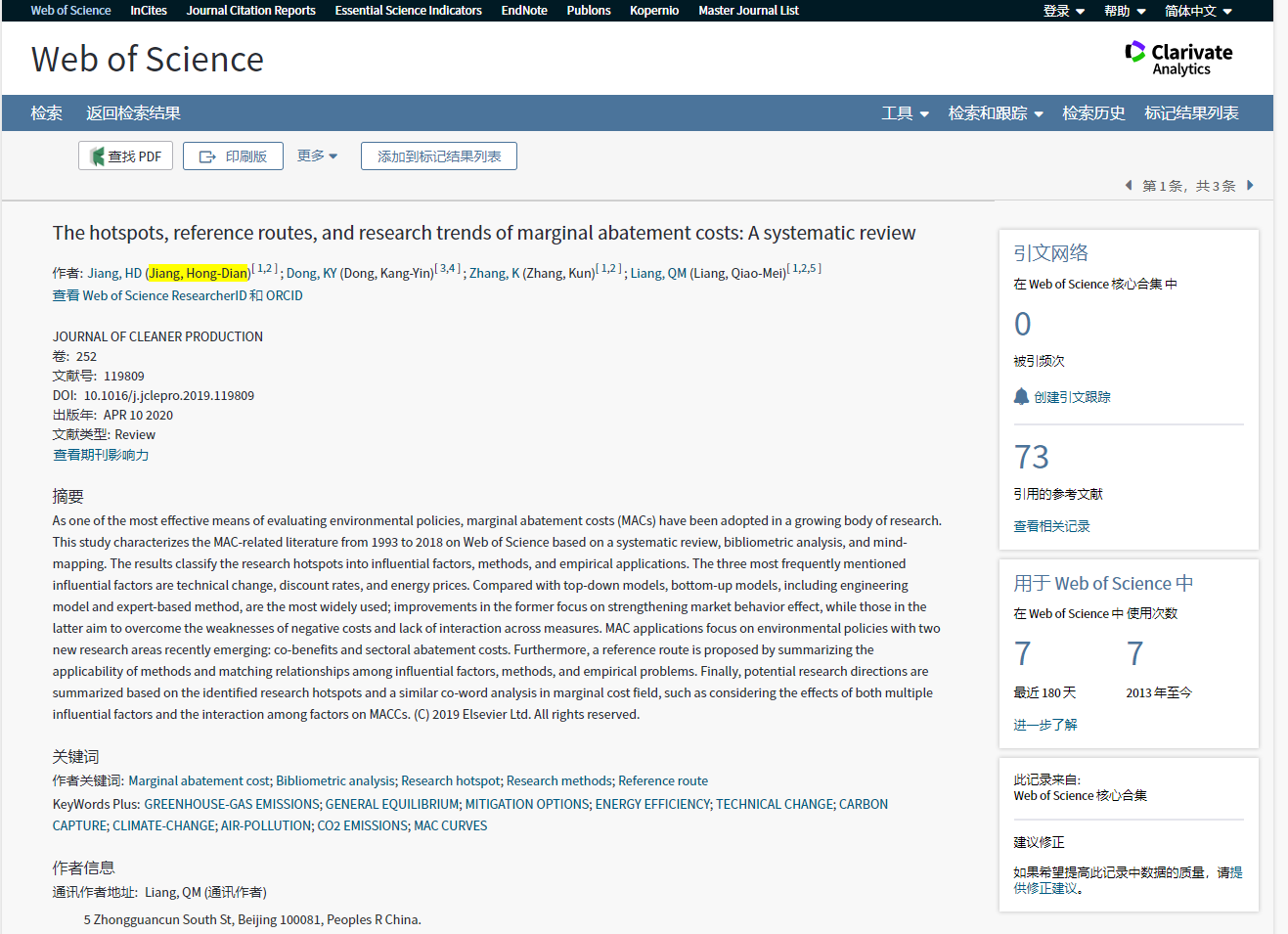The image size is (1288, 934).
Task: Expand the 帮助 dropdown
Action: pyautogui.click(x=1125, y=11)
